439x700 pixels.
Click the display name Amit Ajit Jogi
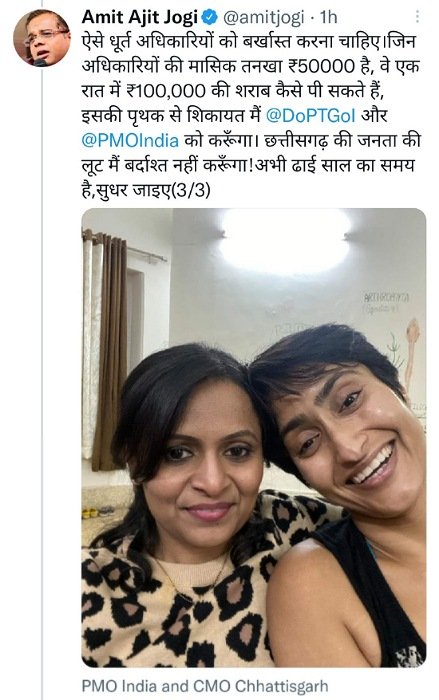(x=140, y=17)
